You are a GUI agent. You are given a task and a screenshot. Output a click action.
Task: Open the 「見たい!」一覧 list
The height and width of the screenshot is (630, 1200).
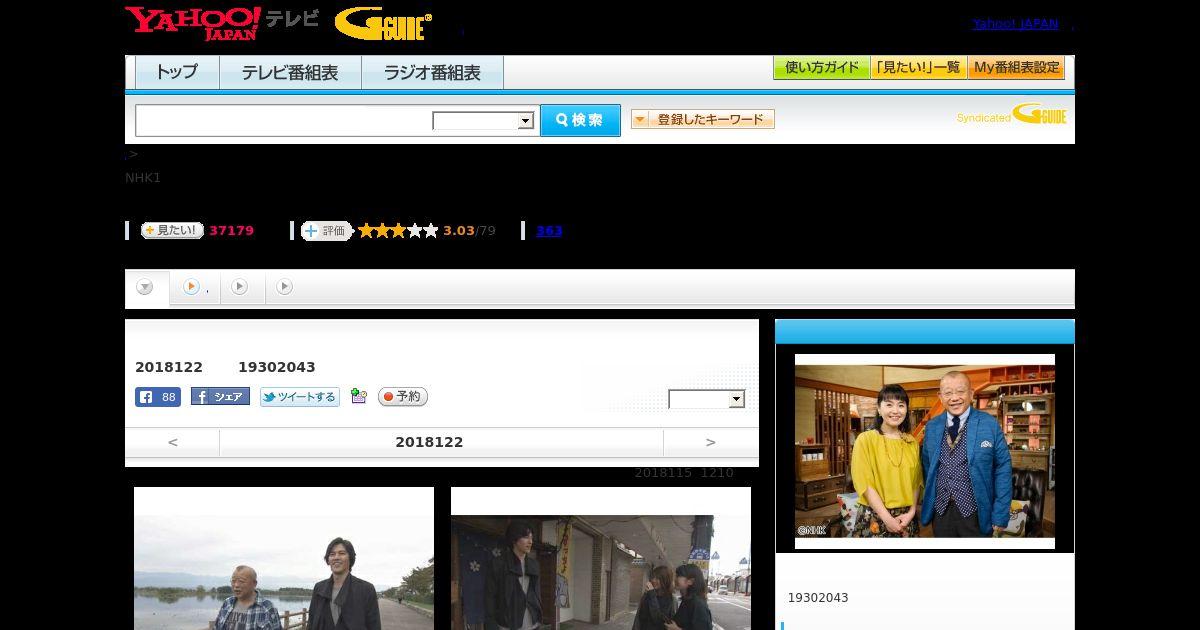pyautogui.click(x=918, y=68)
